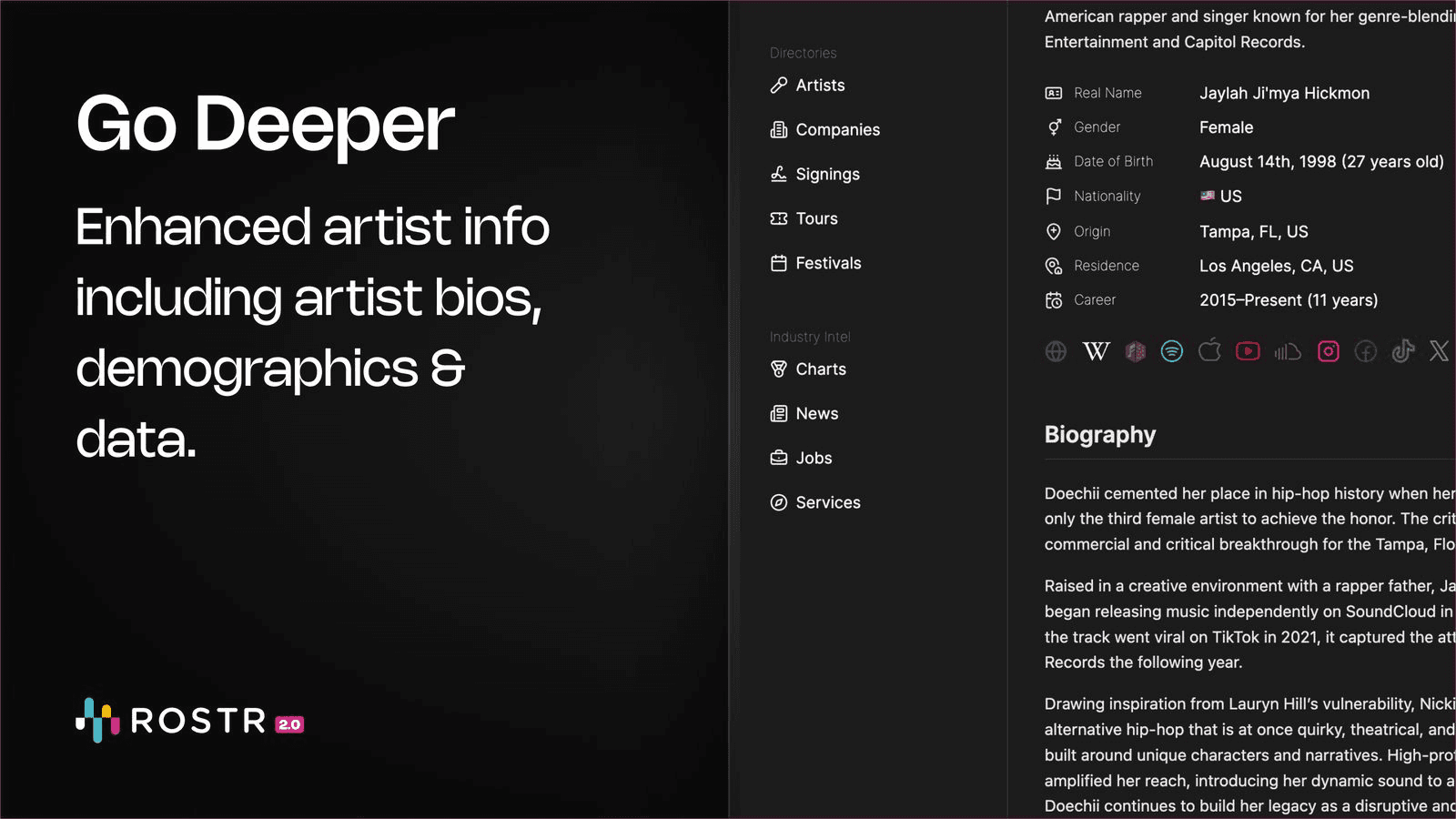Viewport: 1456px width, 819px height.
Task: Open the SoundCloud icon link
Action: [1287, 351]
